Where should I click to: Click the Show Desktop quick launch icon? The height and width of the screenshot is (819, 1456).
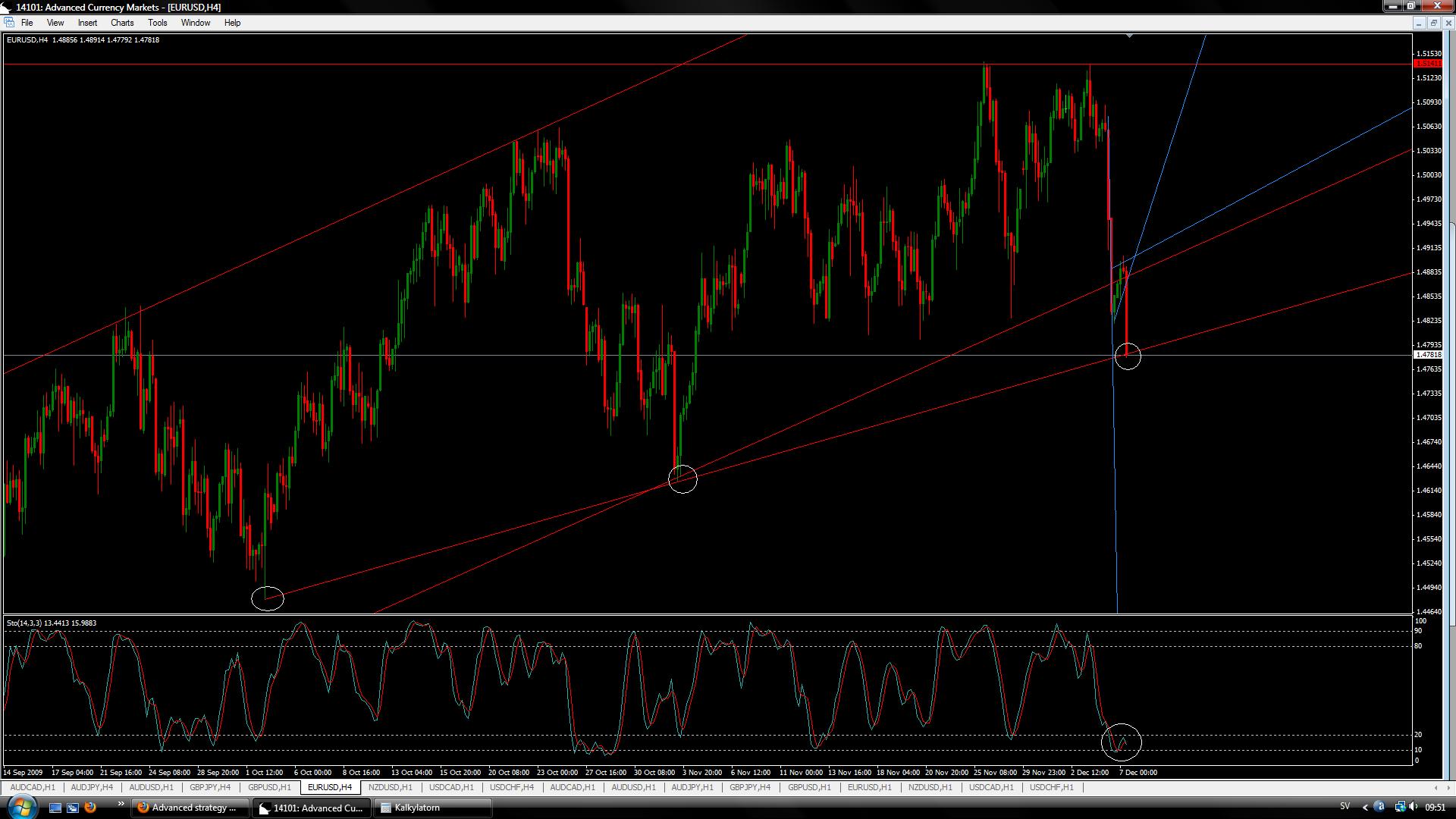(x=55, y=808)
